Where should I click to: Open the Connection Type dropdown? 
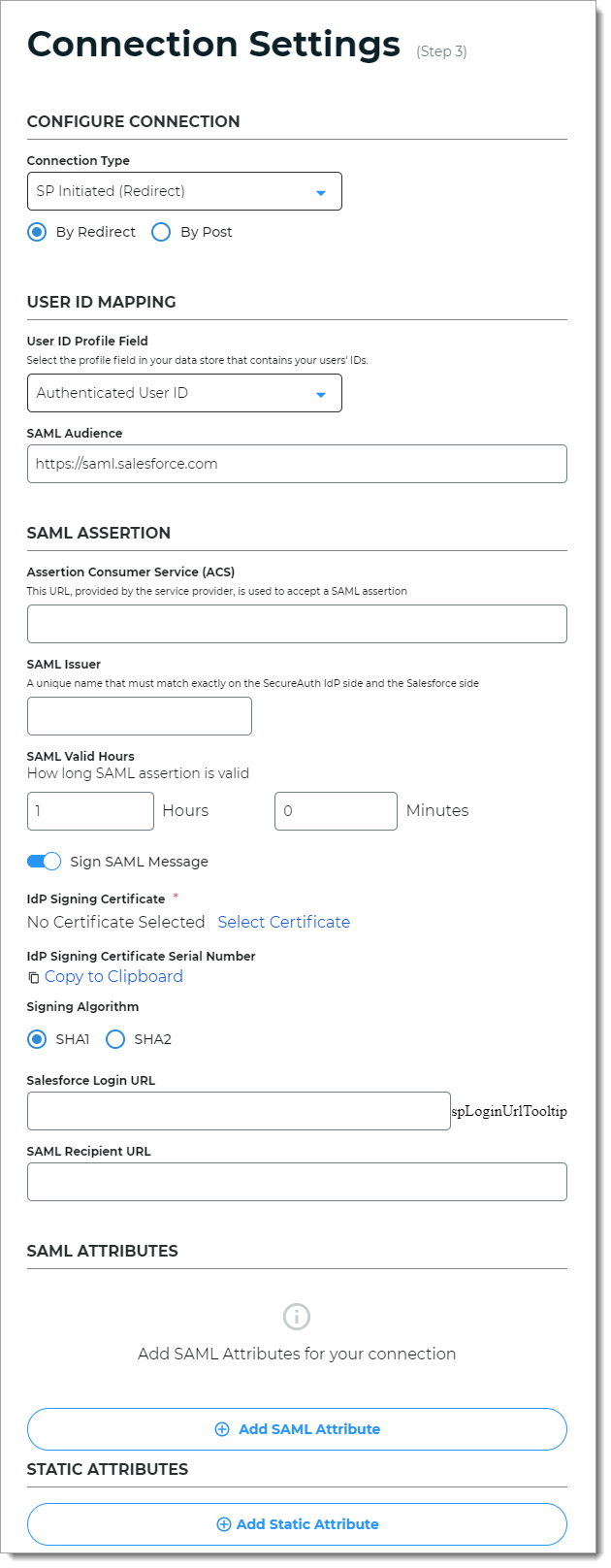pos(184,191)
